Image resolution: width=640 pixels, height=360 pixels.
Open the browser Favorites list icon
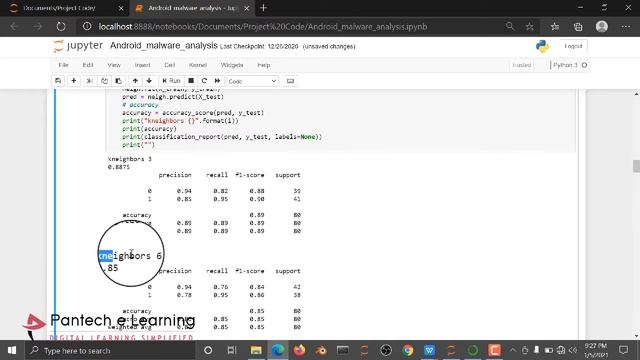point(555,27)
